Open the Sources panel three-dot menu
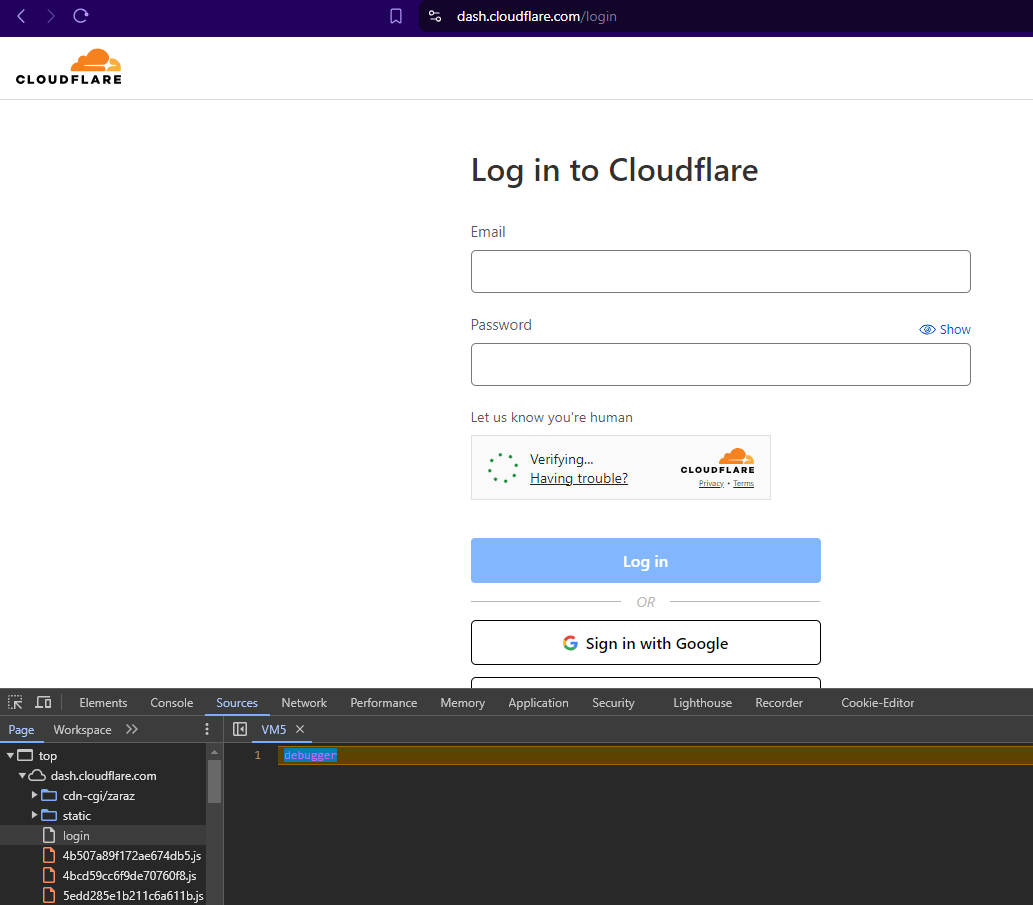1033x905 pixels. [x=208, y=729]
